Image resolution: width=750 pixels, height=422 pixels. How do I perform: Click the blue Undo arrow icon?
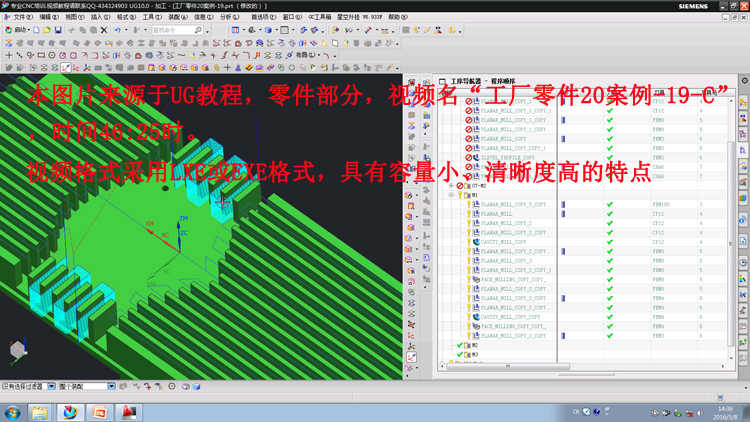click(x=117, y=30)
